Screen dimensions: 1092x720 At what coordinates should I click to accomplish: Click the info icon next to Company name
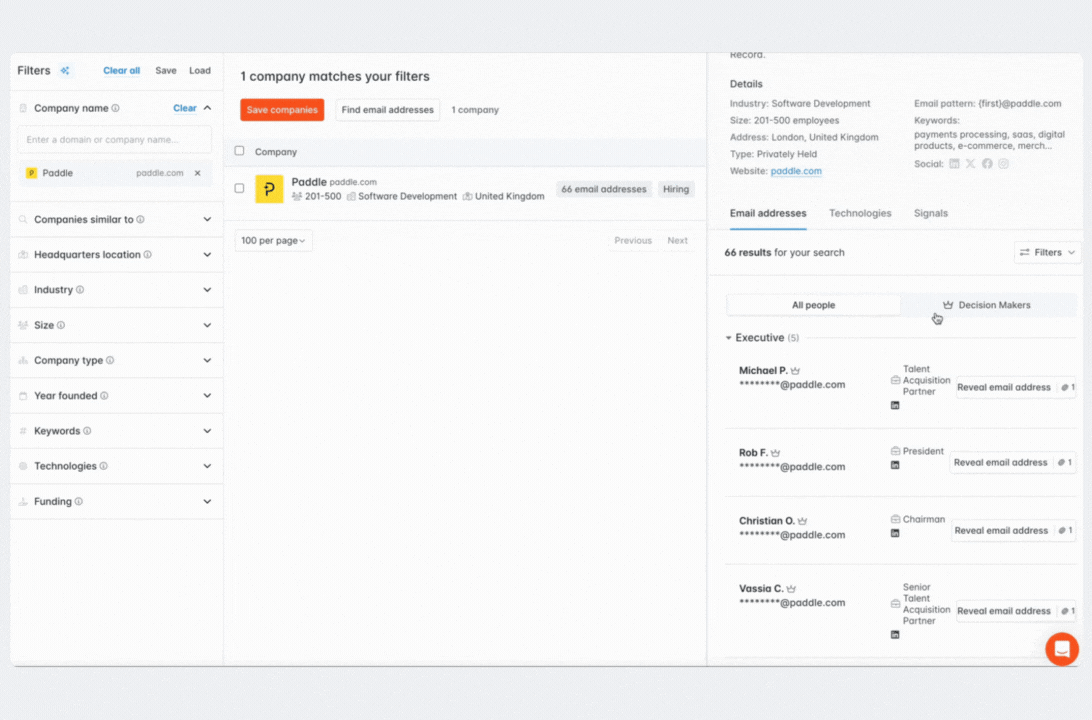tap(116, 108)
